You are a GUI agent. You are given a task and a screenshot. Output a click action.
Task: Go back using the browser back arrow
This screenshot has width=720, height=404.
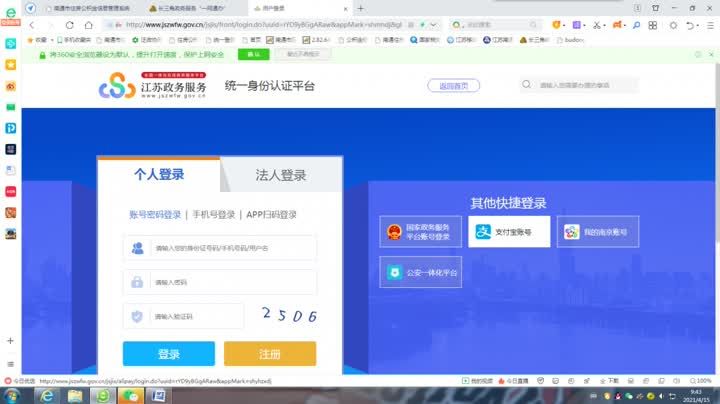[x=32, y=25]
